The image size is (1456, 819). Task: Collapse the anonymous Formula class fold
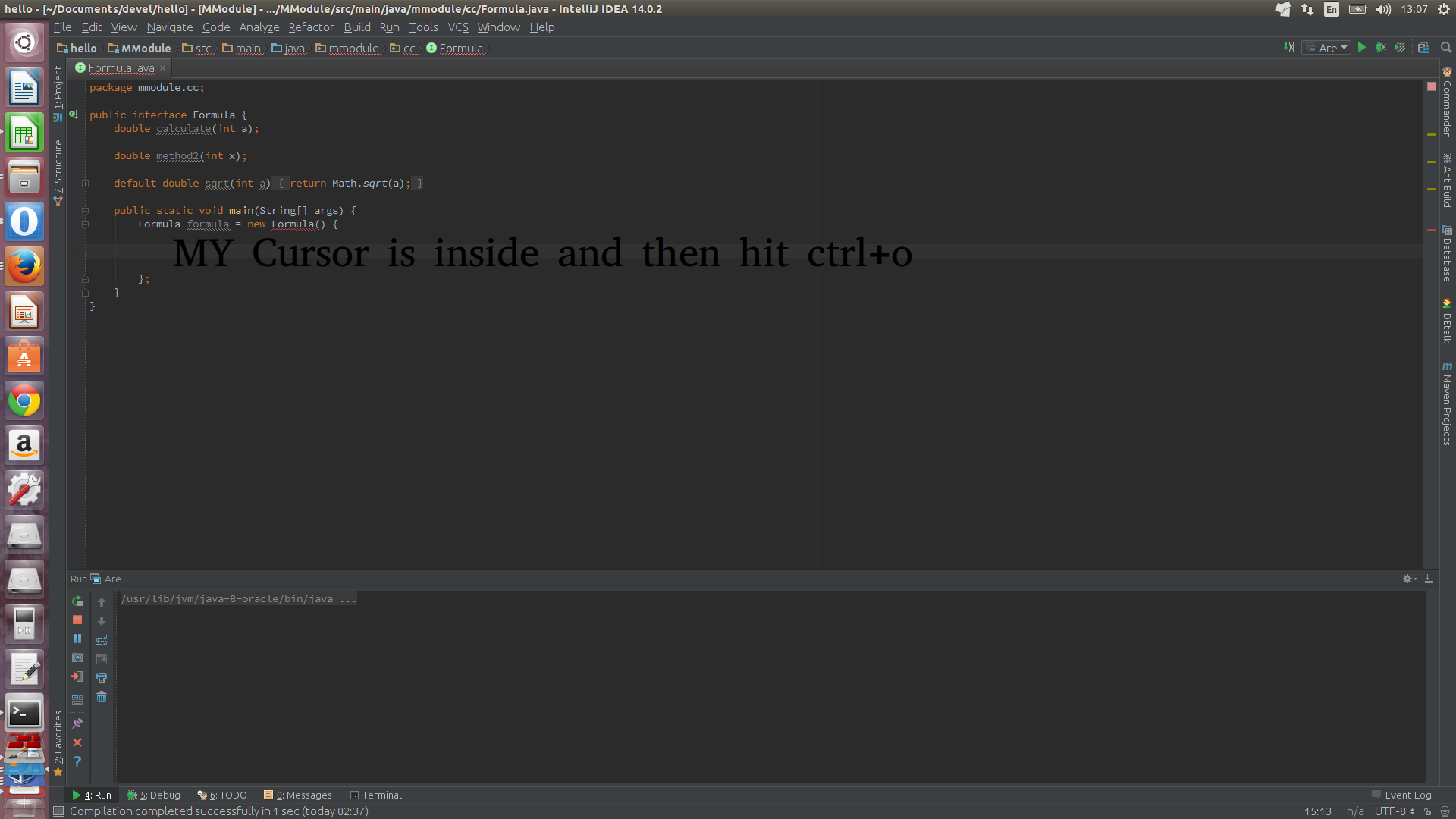86,224
